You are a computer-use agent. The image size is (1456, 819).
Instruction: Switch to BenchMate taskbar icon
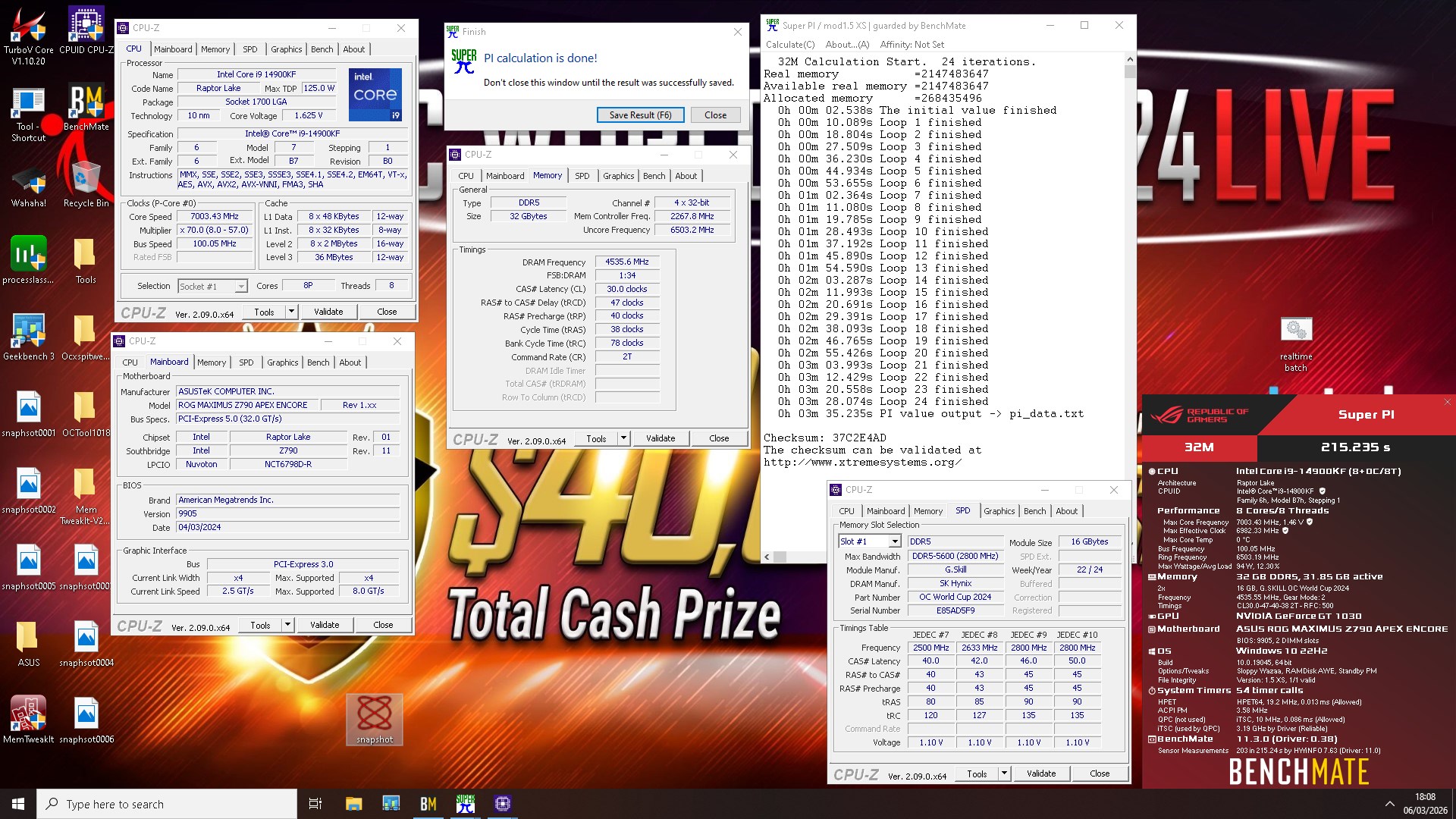[x=428, y=804]
